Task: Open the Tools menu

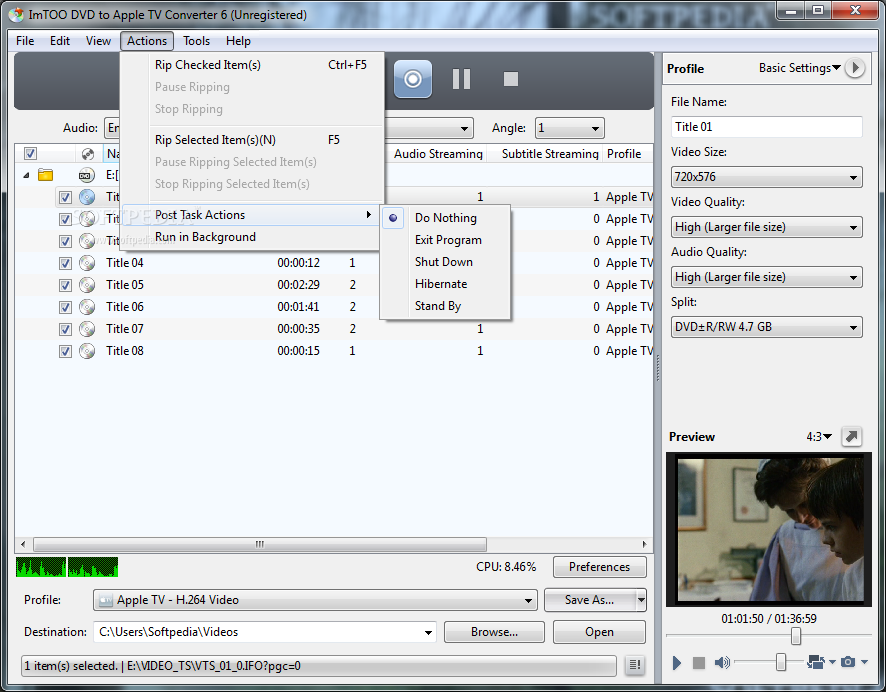Action: tap(196, 41)
